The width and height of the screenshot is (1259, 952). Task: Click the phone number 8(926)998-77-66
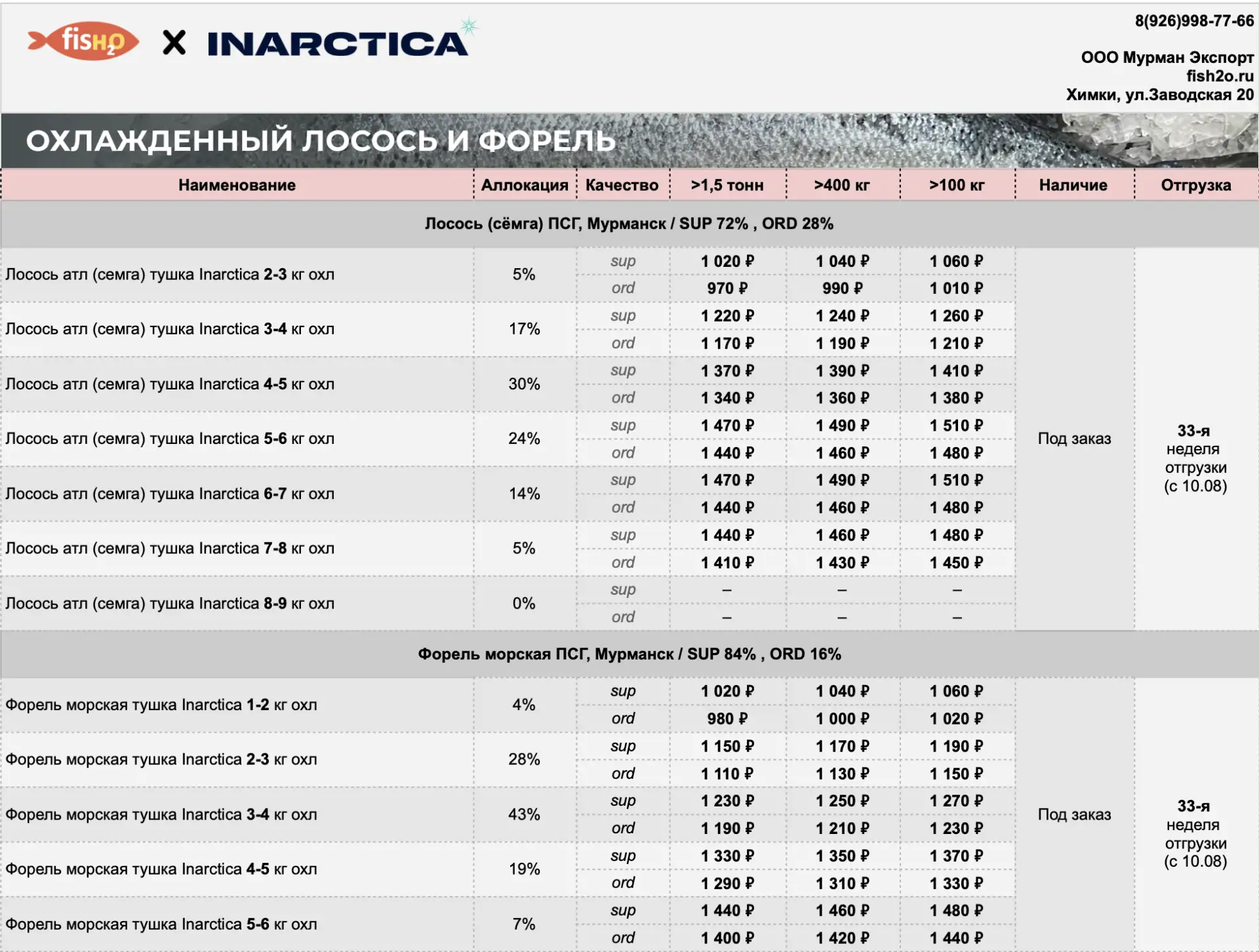pyautogui.click(x=1194, y=21)
